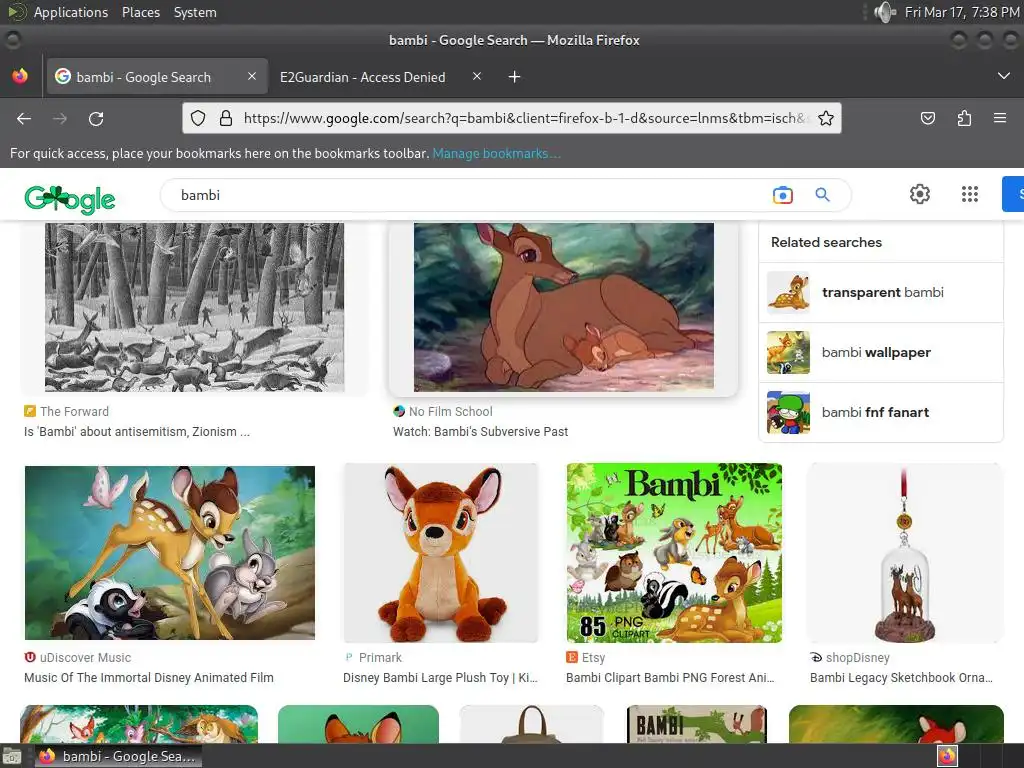Open the Google apps grid
This screenshot has width=1024, height=768.
point(970,194)
